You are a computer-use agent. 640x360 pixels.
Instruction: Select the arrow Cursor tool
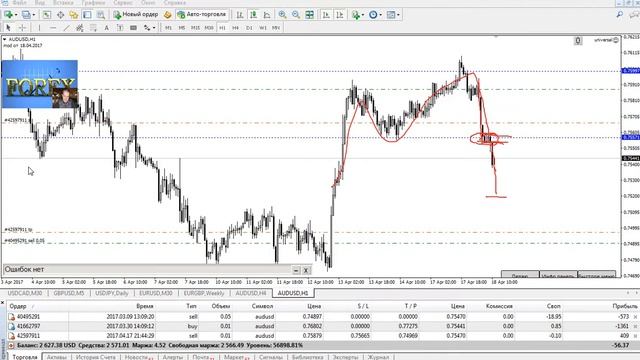click(8, 28)
